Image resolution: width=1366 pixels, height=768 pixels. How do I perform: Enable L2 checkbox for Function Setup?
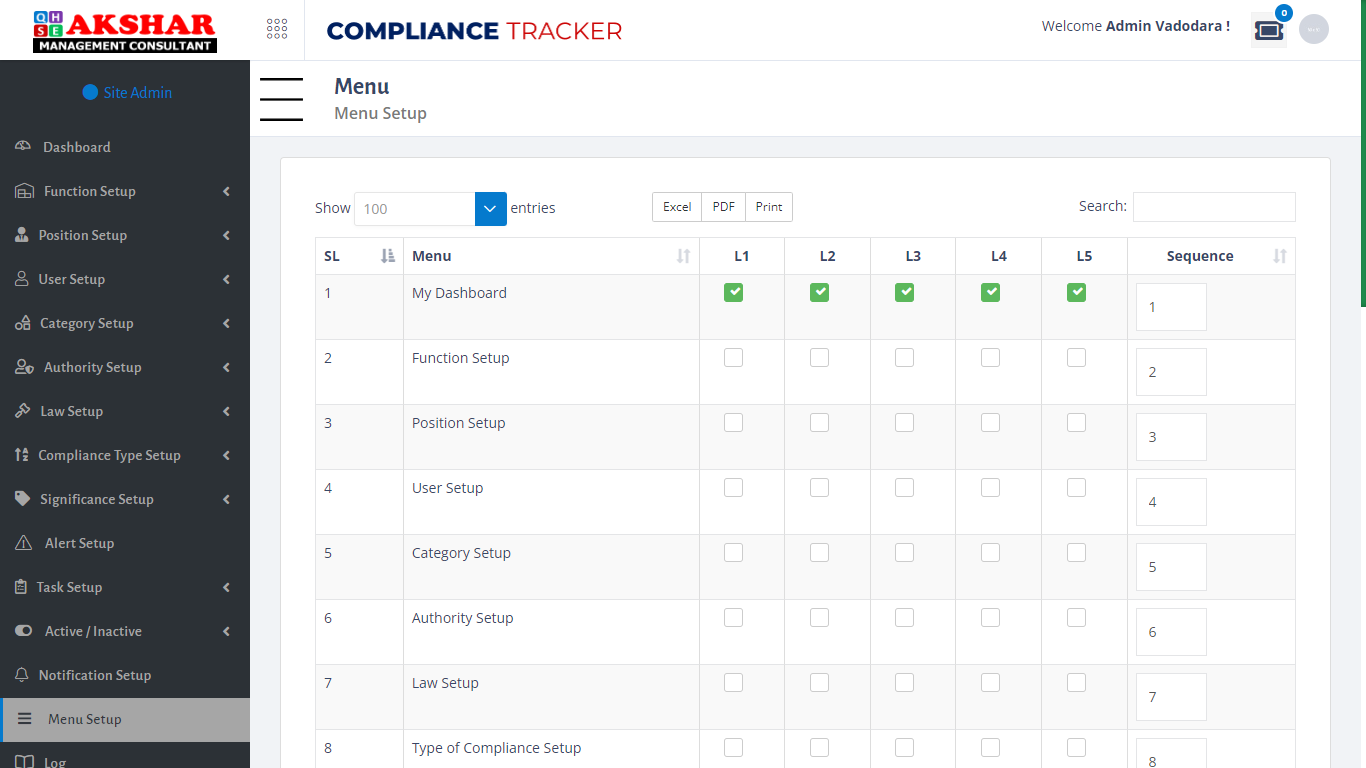(x=819, y=357)
